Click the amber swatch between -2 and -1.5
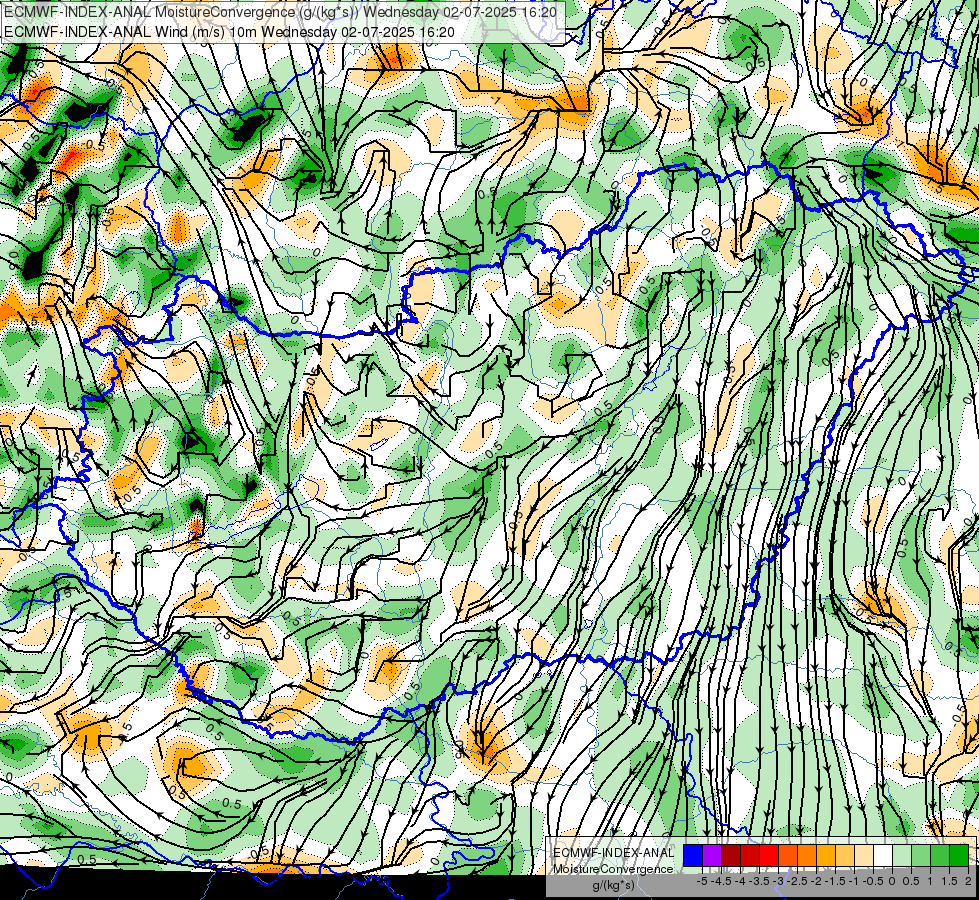This screenshot has width=979, height=900. 826,856
